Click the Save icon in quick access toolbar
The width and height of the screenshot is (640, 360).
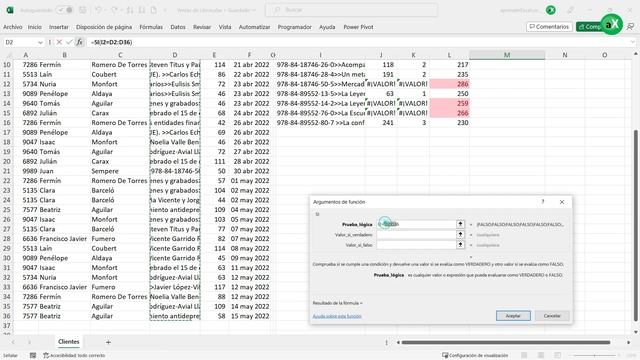[83, 10]
